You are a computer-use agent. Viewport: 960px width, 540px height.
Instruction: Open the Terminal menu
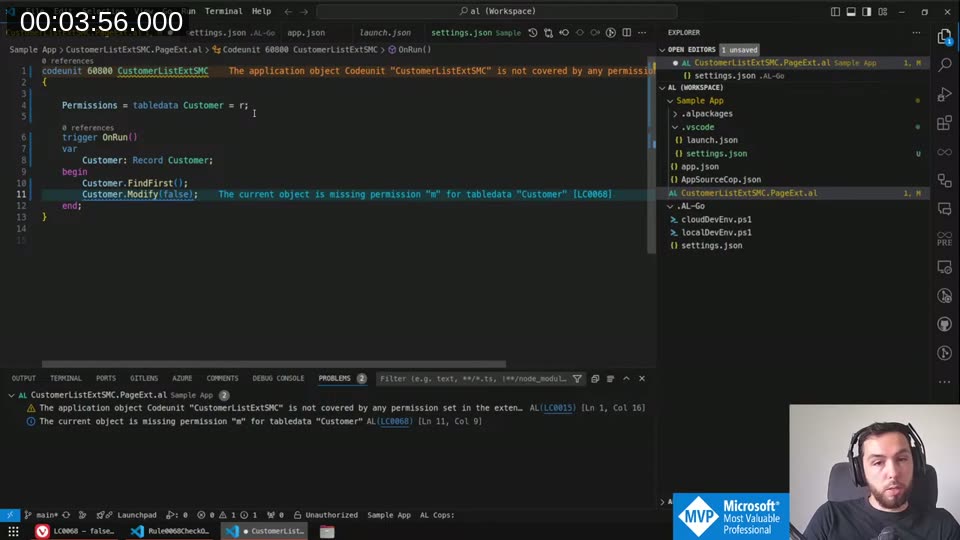pos(223,11)
